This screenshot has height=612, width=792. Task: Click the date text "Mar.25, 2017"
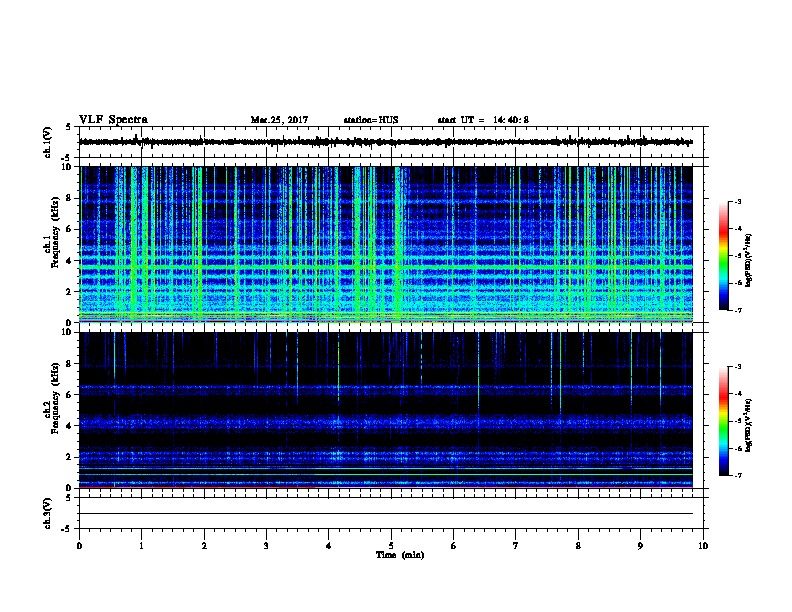click(279, 120)
